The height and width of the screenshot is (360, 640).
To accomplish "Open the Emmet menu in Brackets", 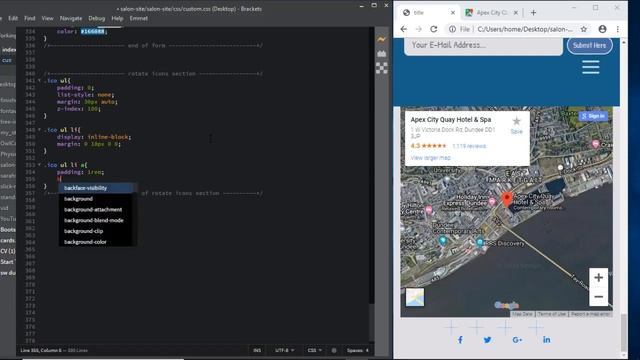I will pos(139,18).
